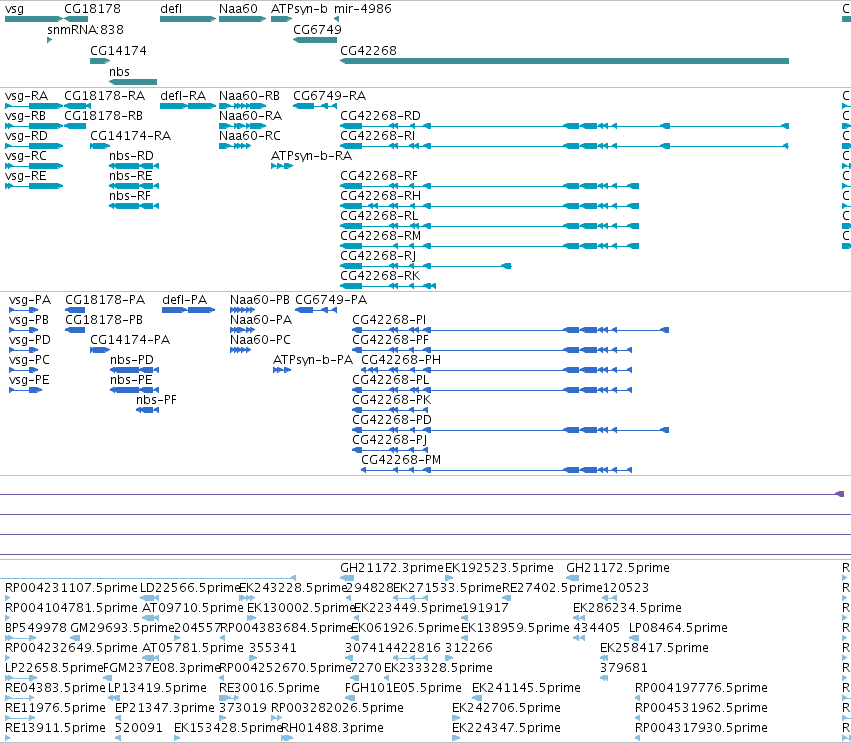Open the LP13419.5prime EST label
851x743 pixels.
coord(157,688)
